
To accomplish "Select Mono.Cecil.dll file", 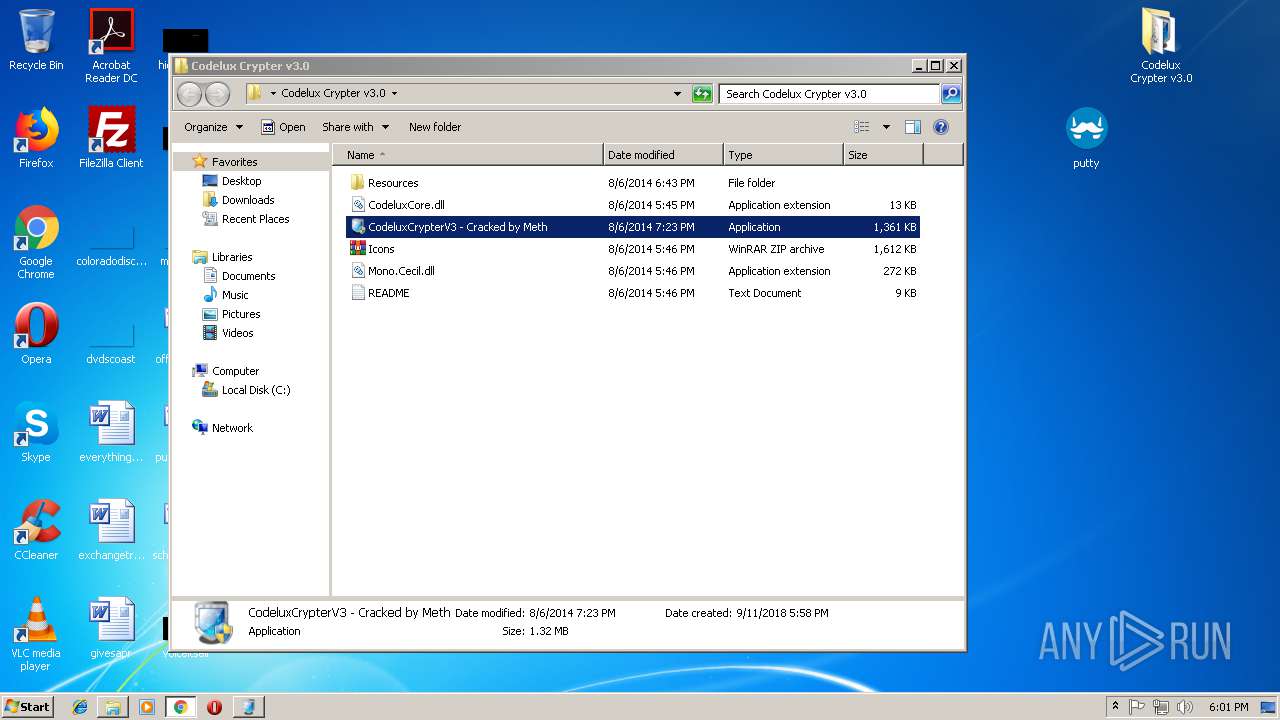I will click(633, 271).
